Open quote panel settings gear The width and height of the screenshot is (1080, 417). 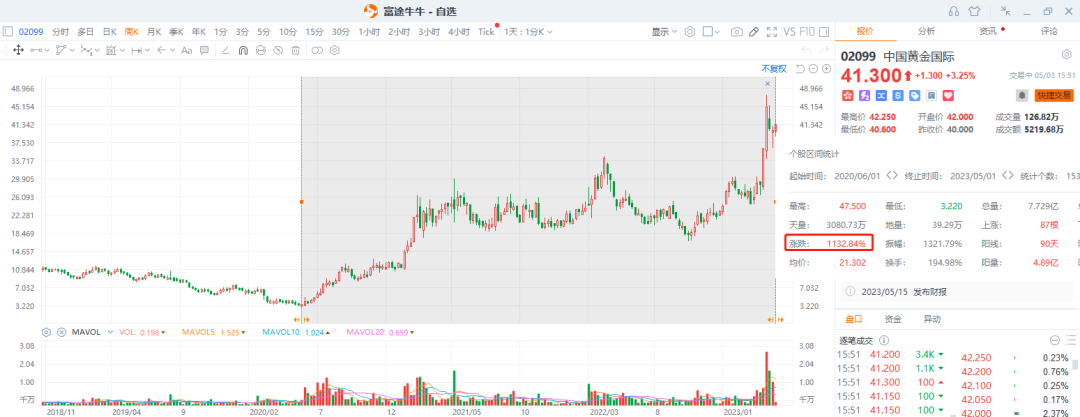1066,56
